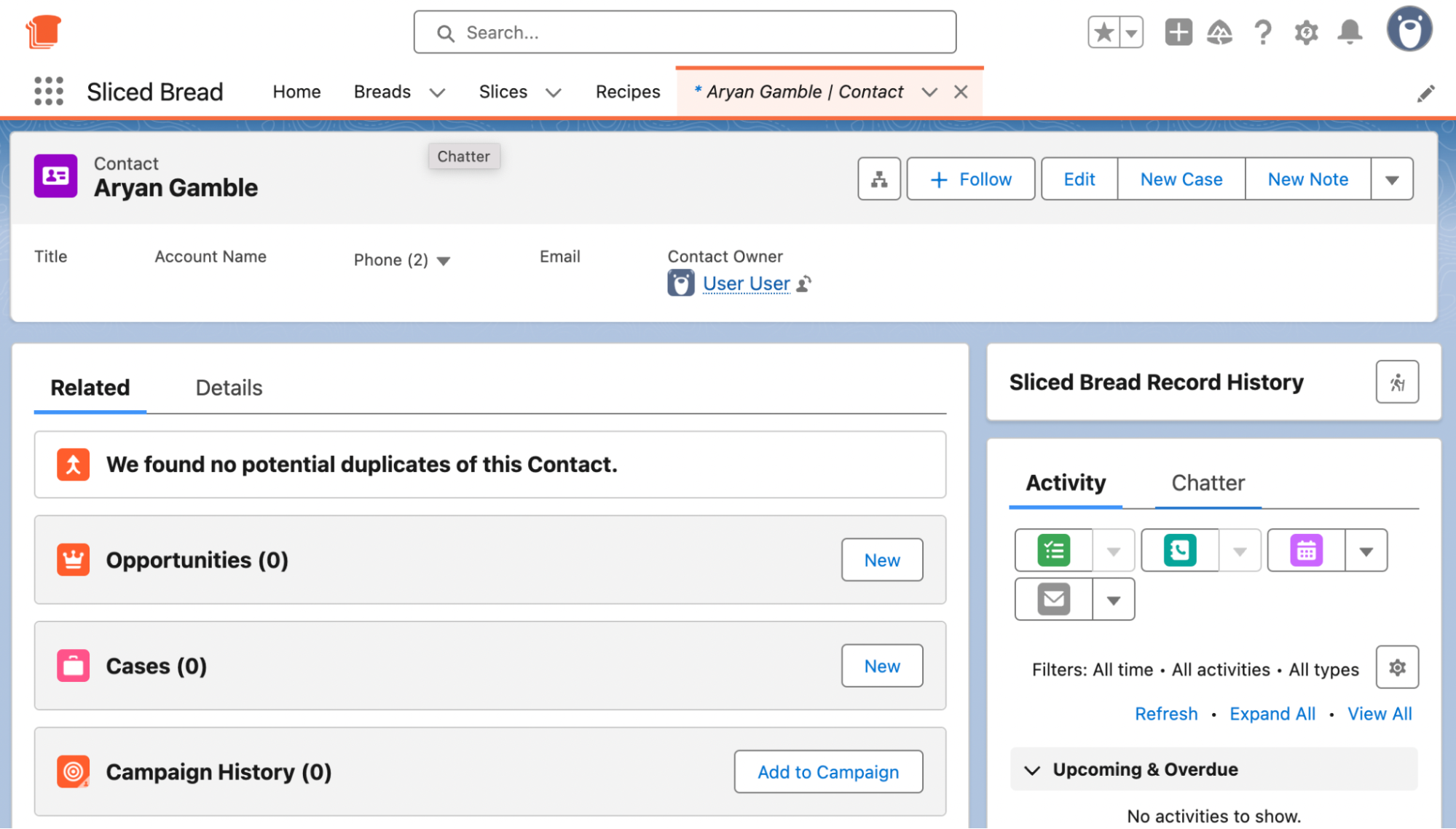Image resolution: width=1456 pixels, height=829 pixels.
Task: Open the Breads nav dropdown chevron
Action: coord(437,93)
